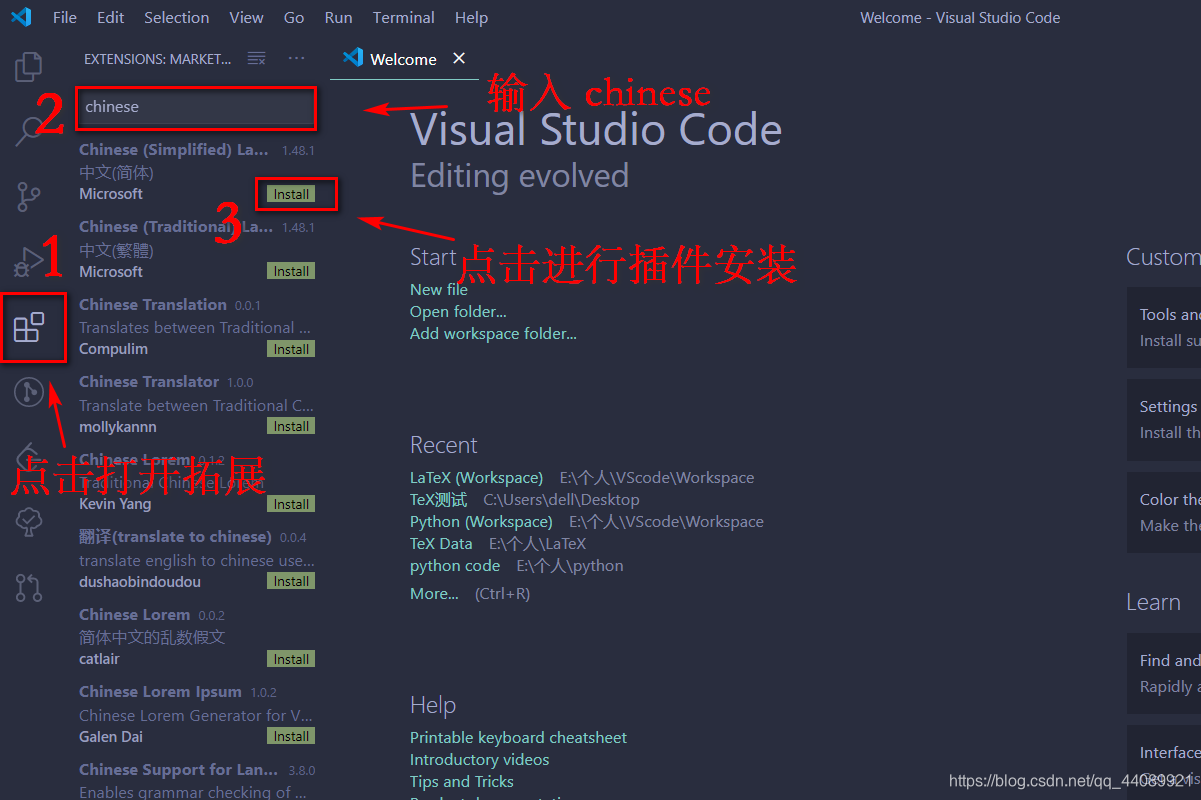This screenshot has height=800, width=1201.
Task: Select the Extensions icon in activity bar
Action: [29, 327]
